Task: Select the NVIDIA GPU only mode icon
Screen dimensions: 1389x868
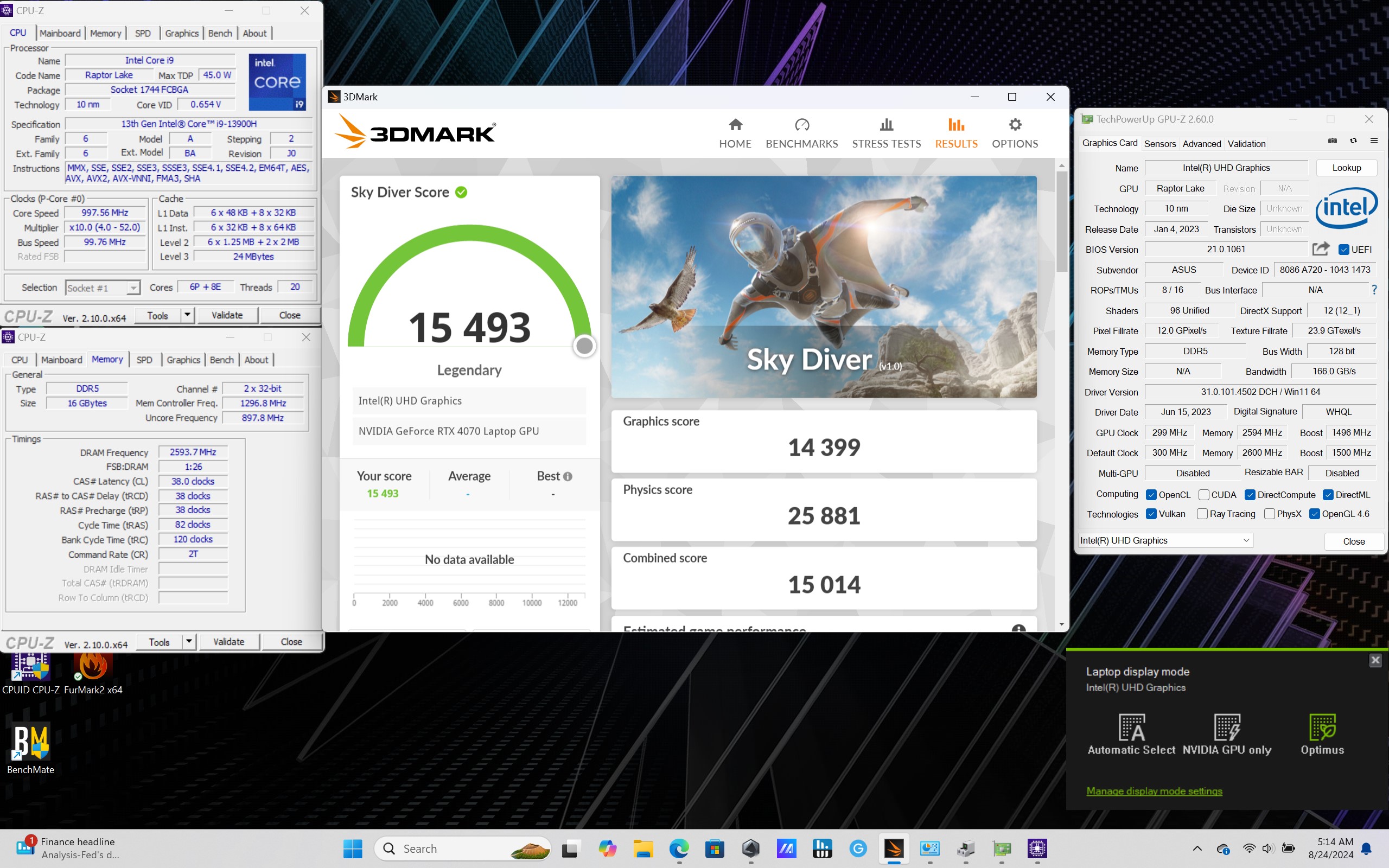Action: click(x=1227, y=727)
